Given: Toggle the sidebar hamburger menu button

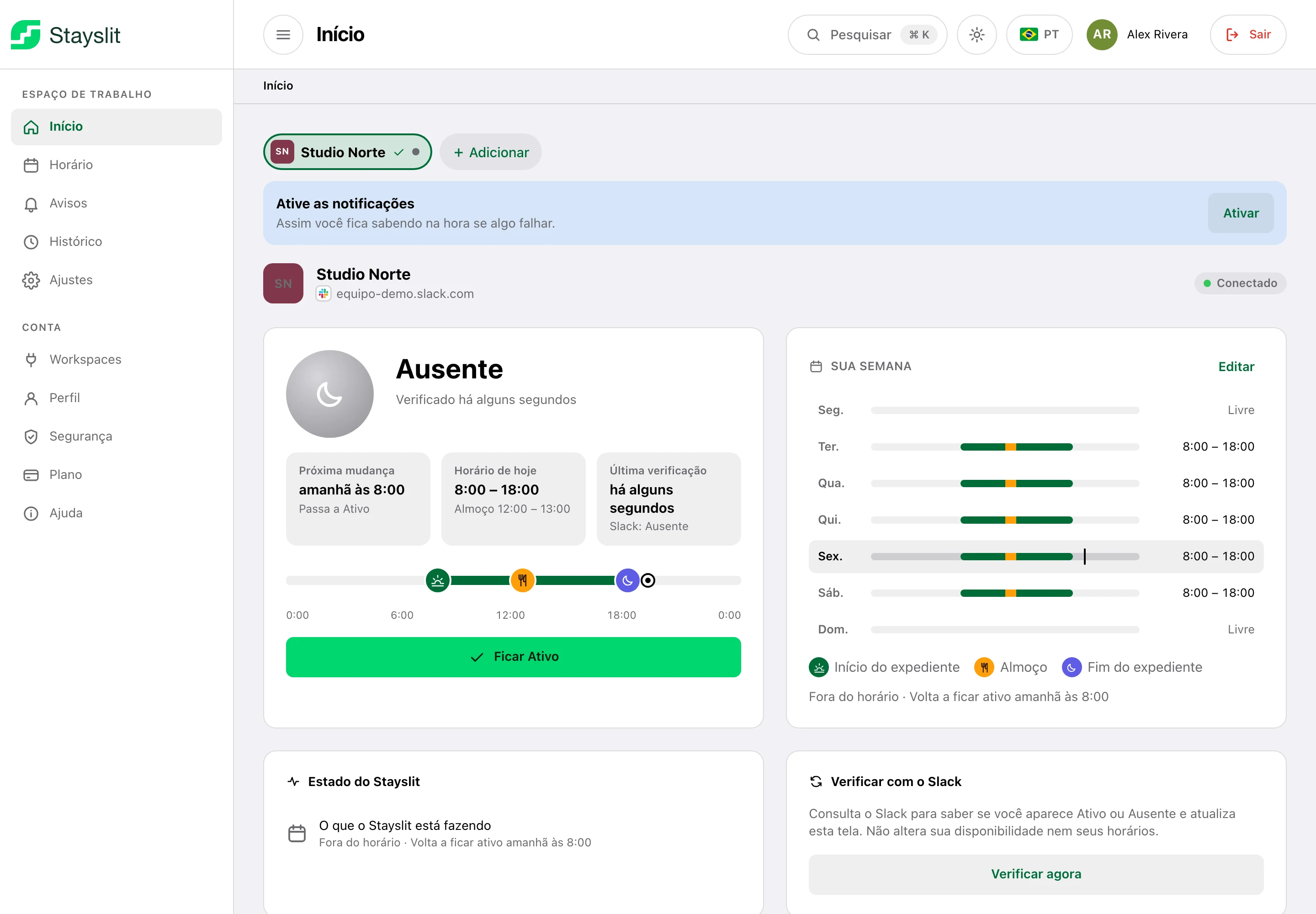Looking at the screenshot, I should [283, 35].
